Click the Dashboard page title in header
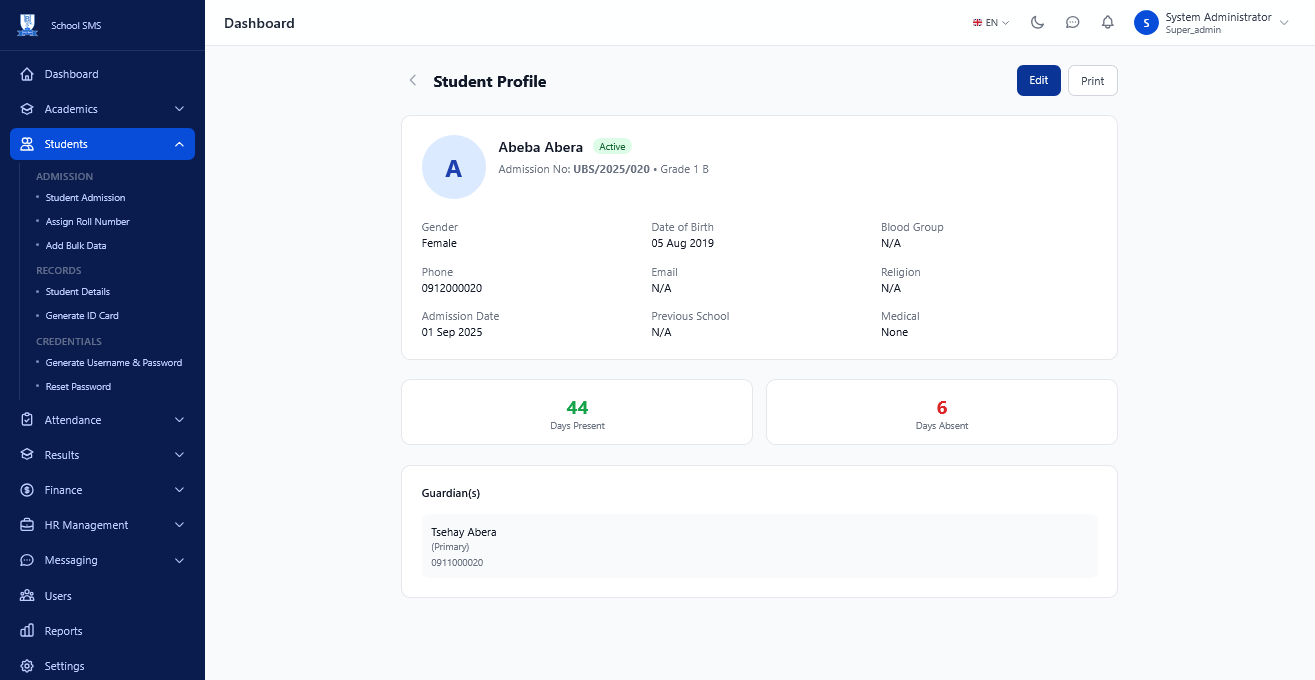This screenshot has width=1315, height=680. [259, 23]
